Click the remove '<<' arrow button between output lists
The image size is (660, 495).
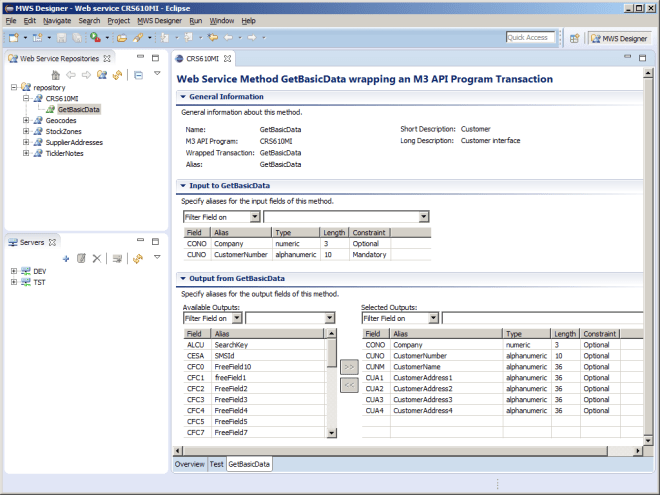click(x=349, y=385)
